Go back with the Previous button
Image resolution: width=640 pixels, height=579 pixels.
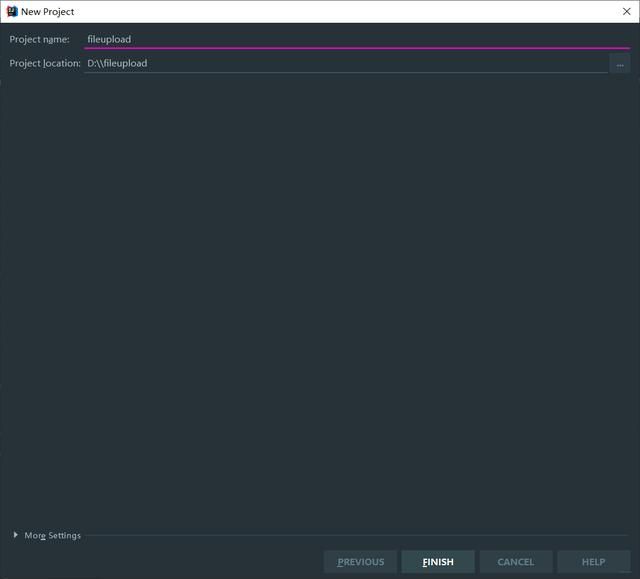click(x=360, y=562)
